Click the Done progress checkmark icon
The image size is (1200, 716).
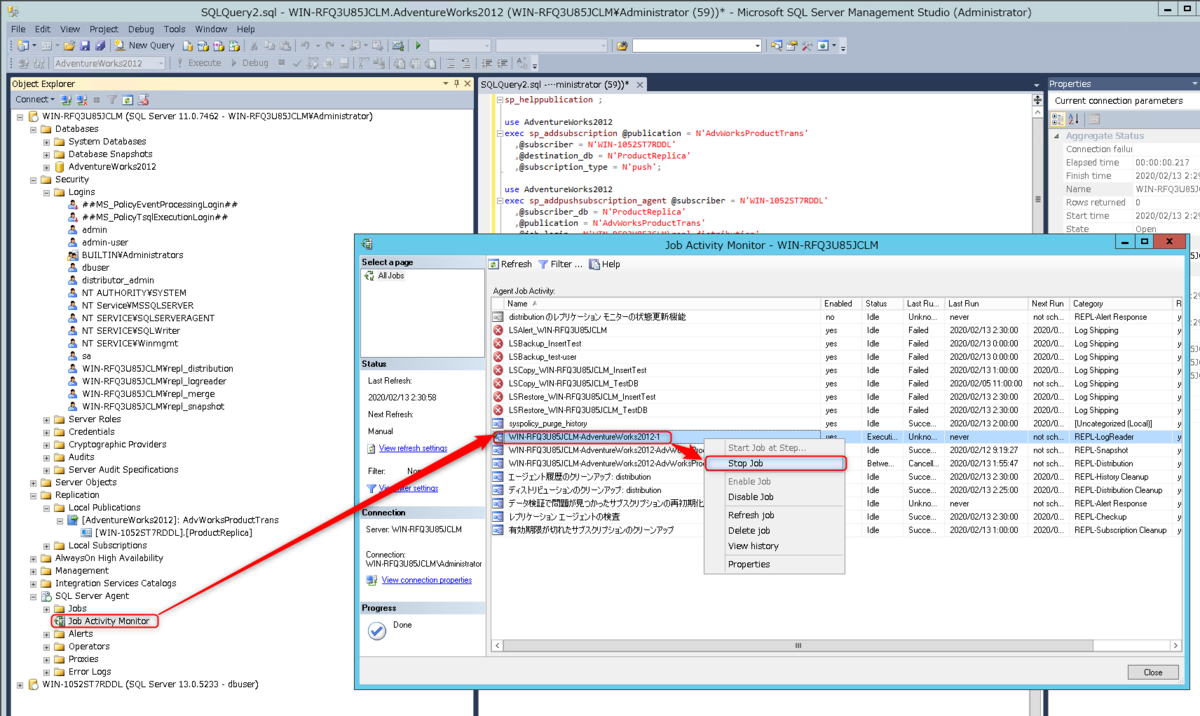coord(377,630)
